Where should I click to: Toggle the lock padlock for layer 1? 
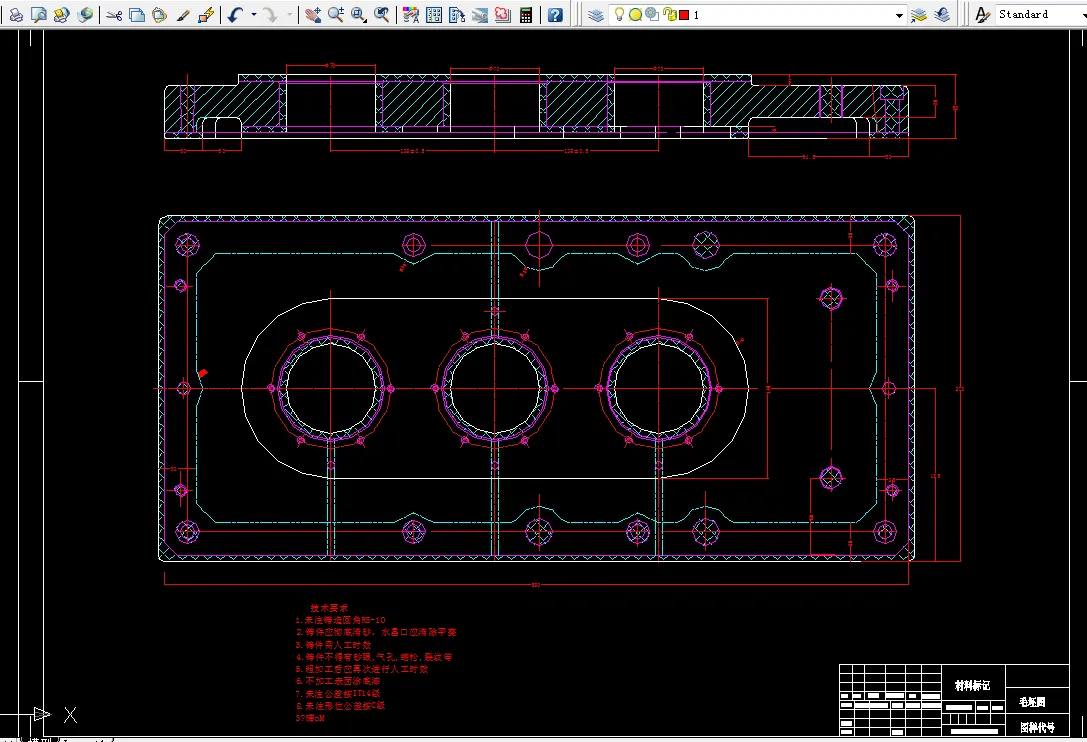click(x=668, y=15)
